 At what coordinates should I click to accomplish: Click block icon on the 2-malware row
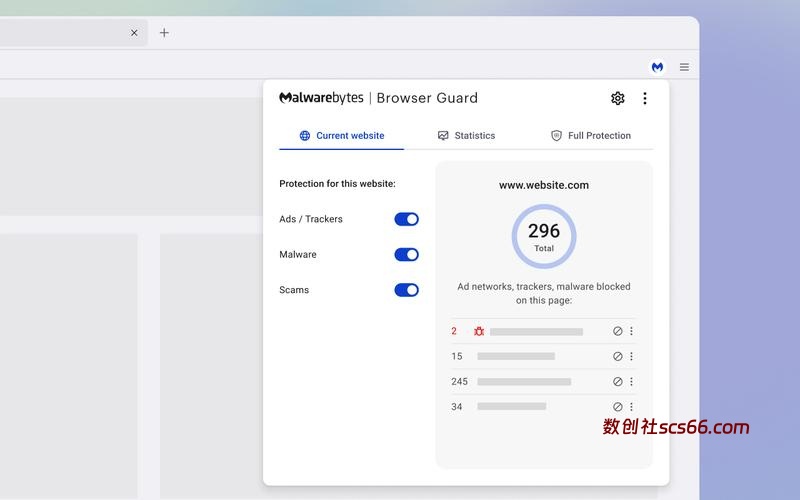point(617,331)
